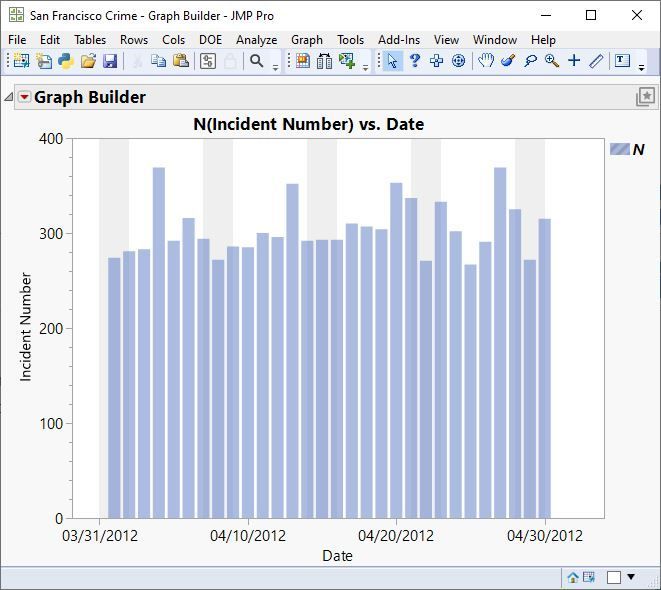The height and width of the screenshot is (590, 661).
Task: Click the Open file folder icon
Action: click(x=88, y=61)
